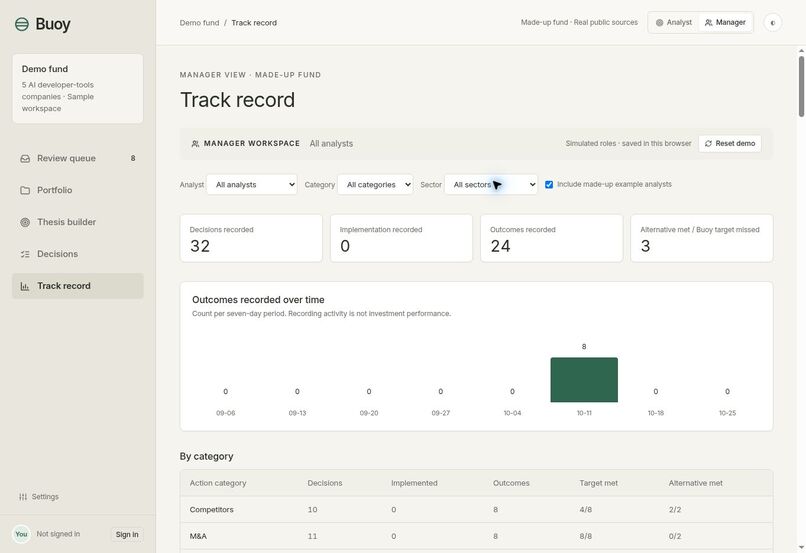Open the Demo fund workspace card
The height and width of the screenshot is (553, 806).
coord(78,88)
